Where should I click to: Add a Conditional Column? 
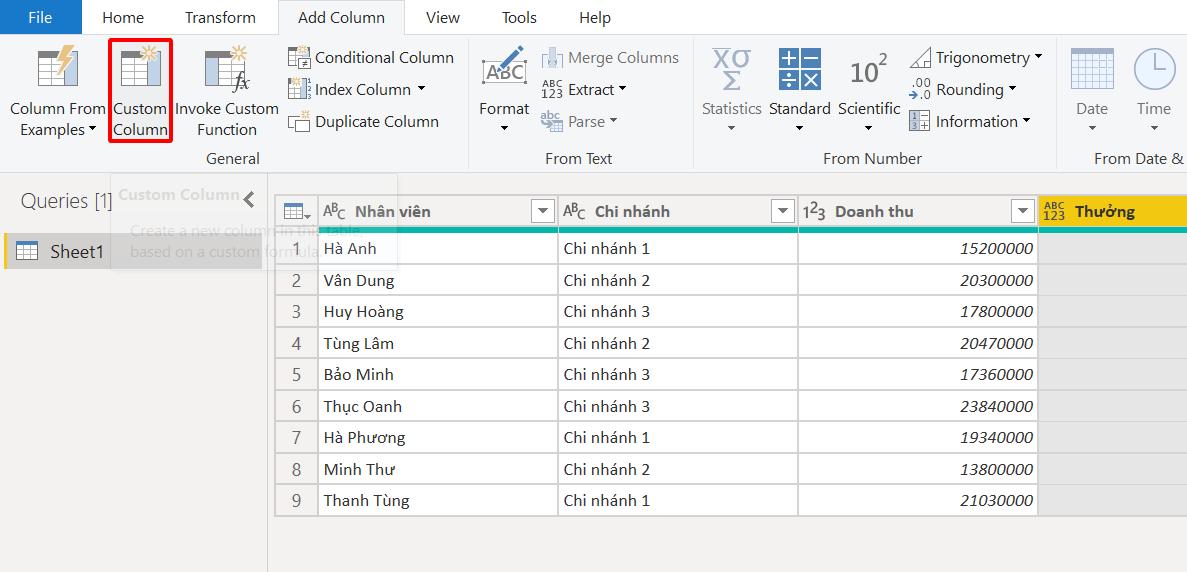pos(371,58)
